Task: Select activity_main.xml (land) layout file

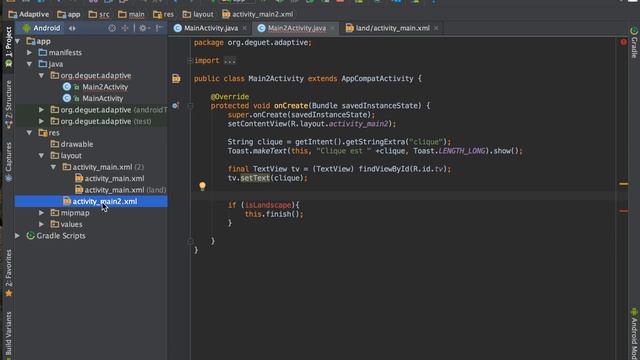Action: click(125, 190)
